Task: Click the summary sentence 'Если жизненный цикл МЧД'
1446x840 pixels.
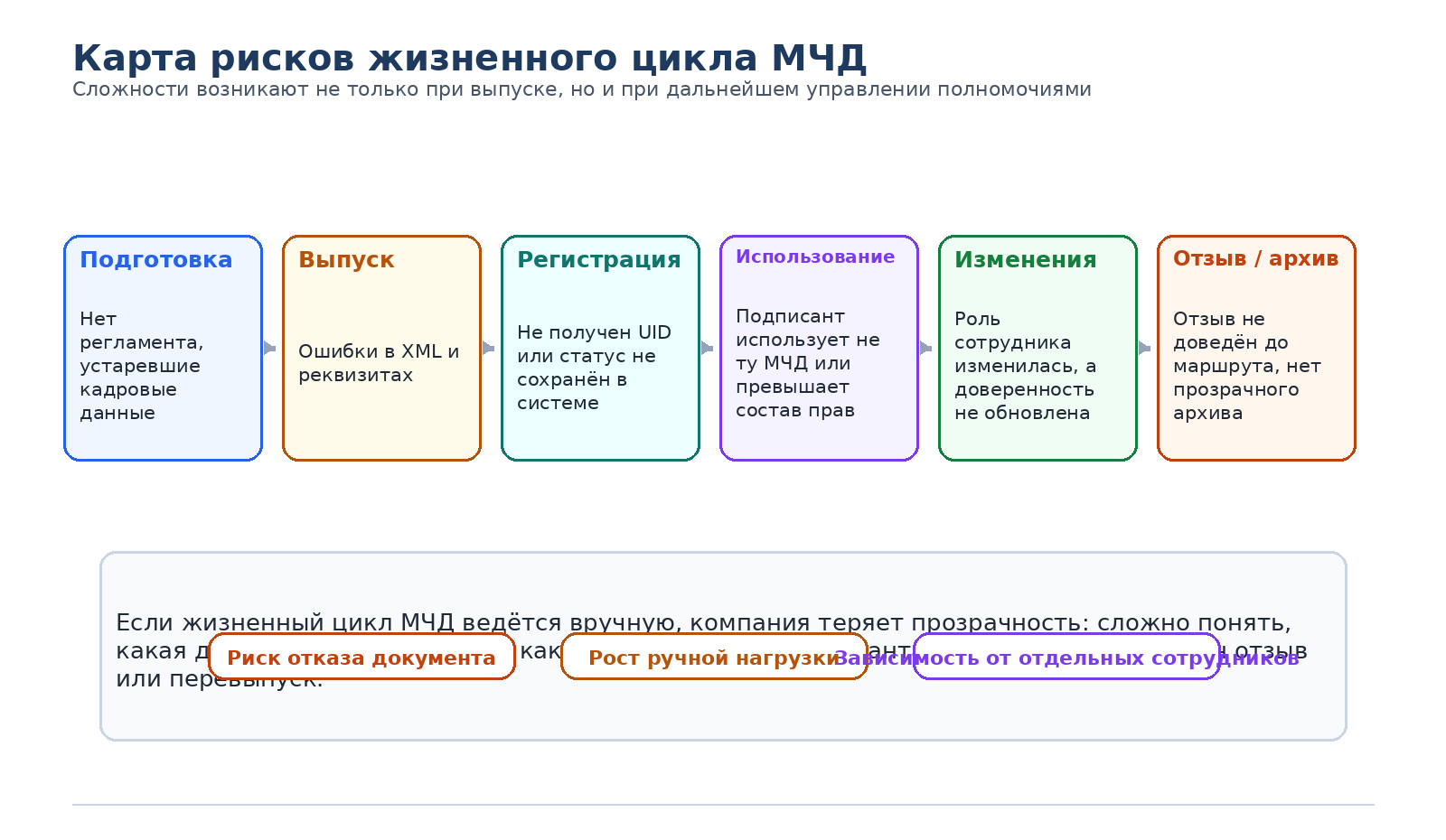Action: [x=712, y=650]
